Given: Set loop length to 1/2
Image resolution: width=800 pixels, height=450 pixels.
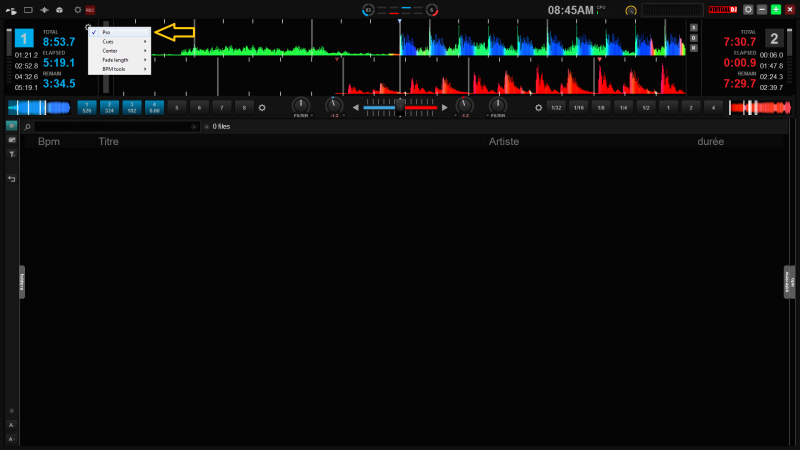Looking at the screenshot, I should (646, 108).
